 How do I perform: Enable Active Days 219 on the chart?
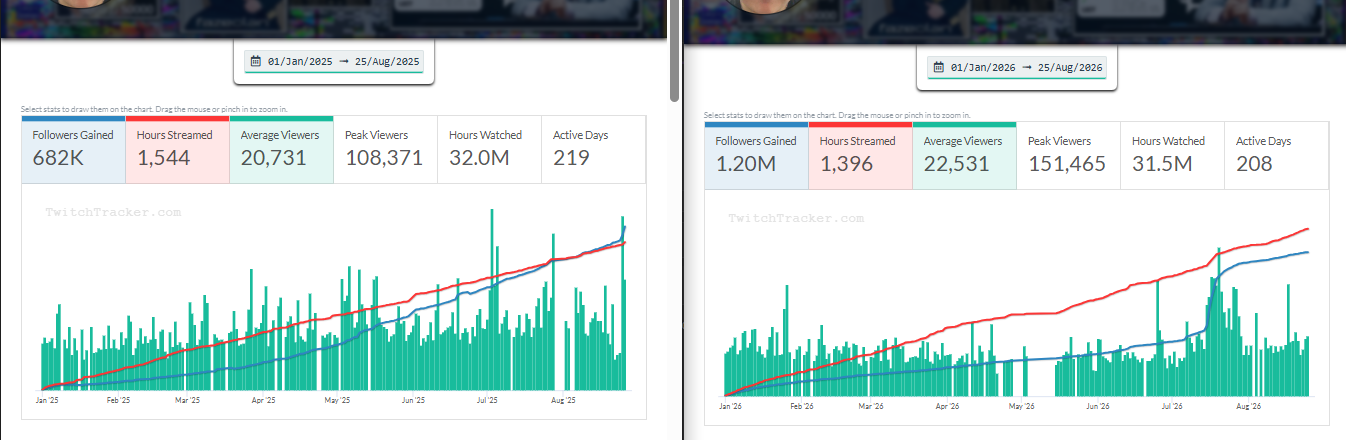pyautogui.click(x=594, y=150)
